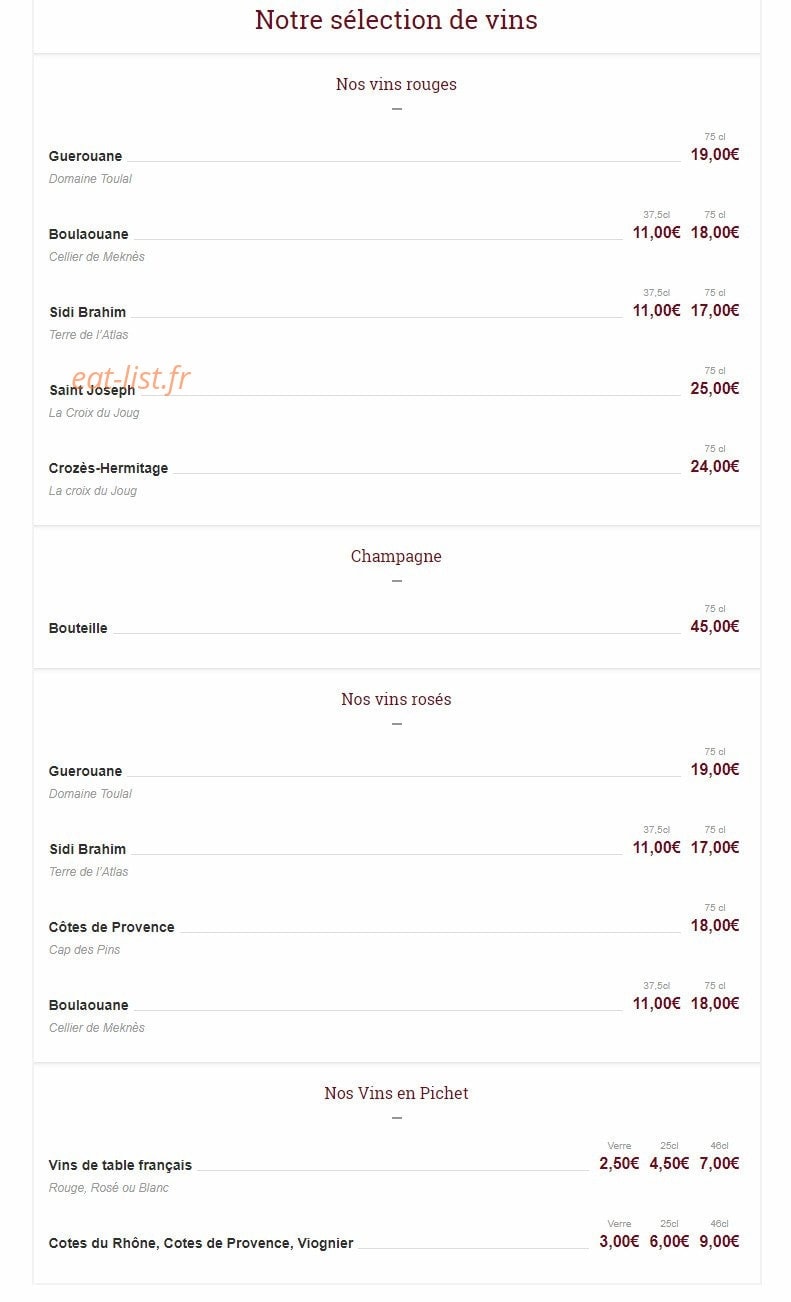Image resolution: width=791 pixels, height=1302 pixels.
Task: Select 'Vins de table français' item
Action: [120, 1165]
